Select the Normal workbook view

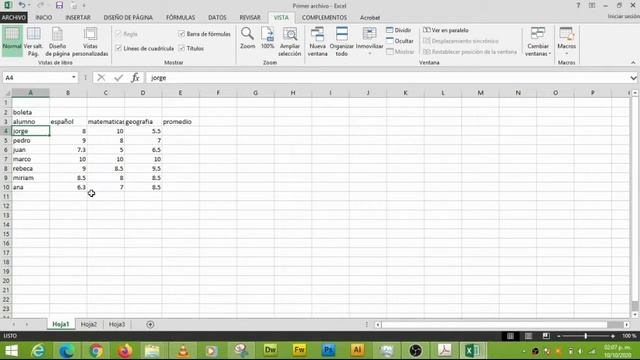pyautogui.click(x=12, y=40)
